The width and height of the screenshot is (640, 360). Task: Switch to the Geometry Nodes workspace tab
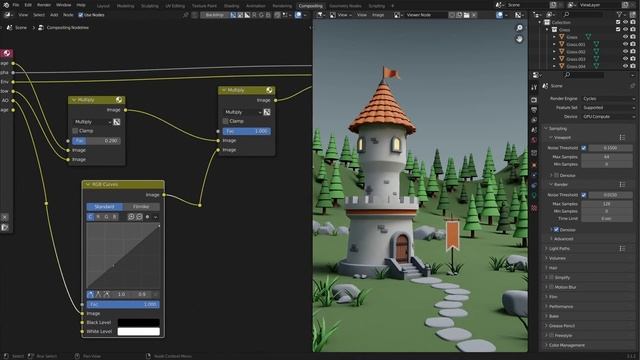[345, 6]
